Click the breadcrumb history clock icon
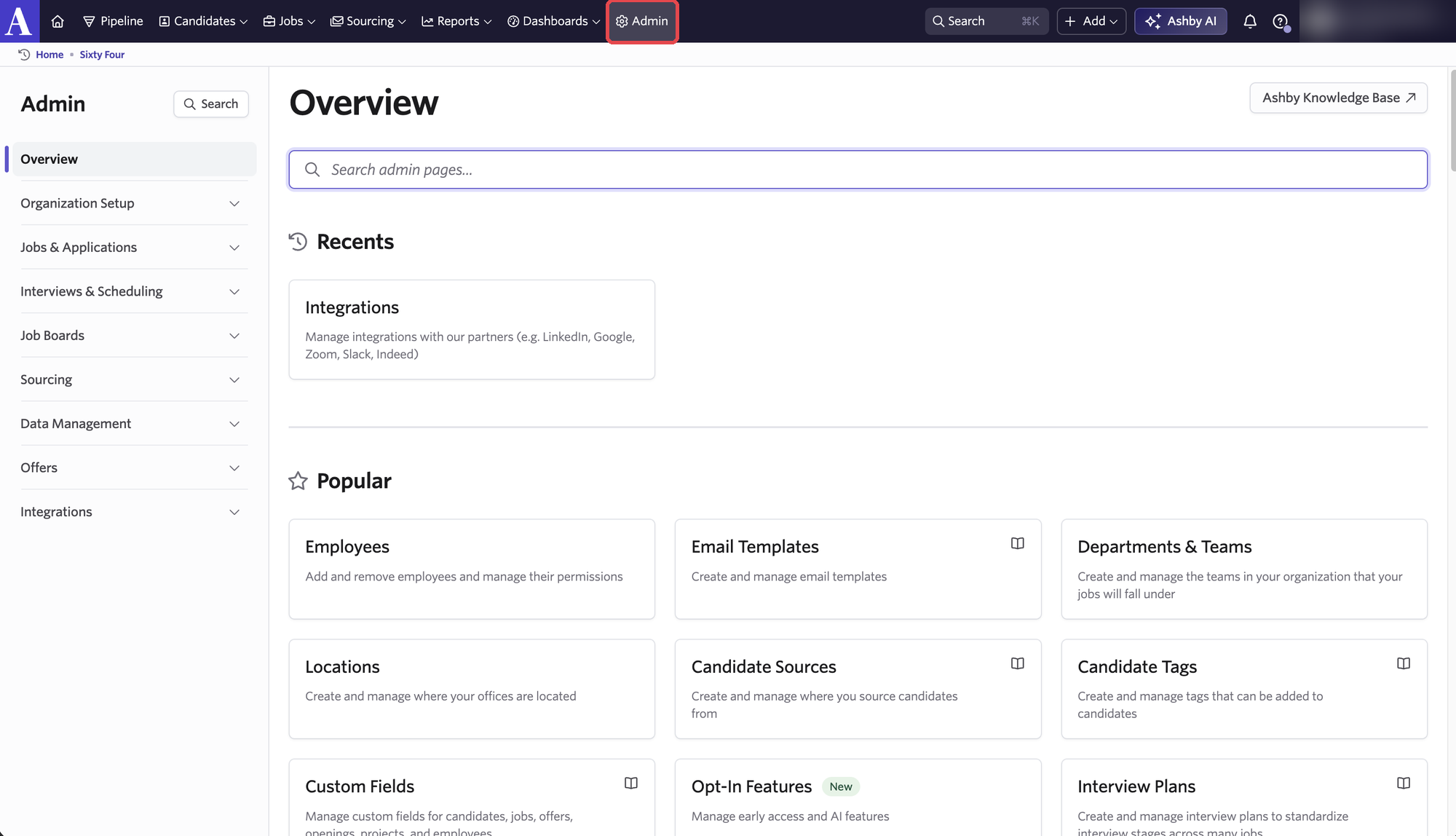The image size is (1456, 836). [x=24, y=55]
